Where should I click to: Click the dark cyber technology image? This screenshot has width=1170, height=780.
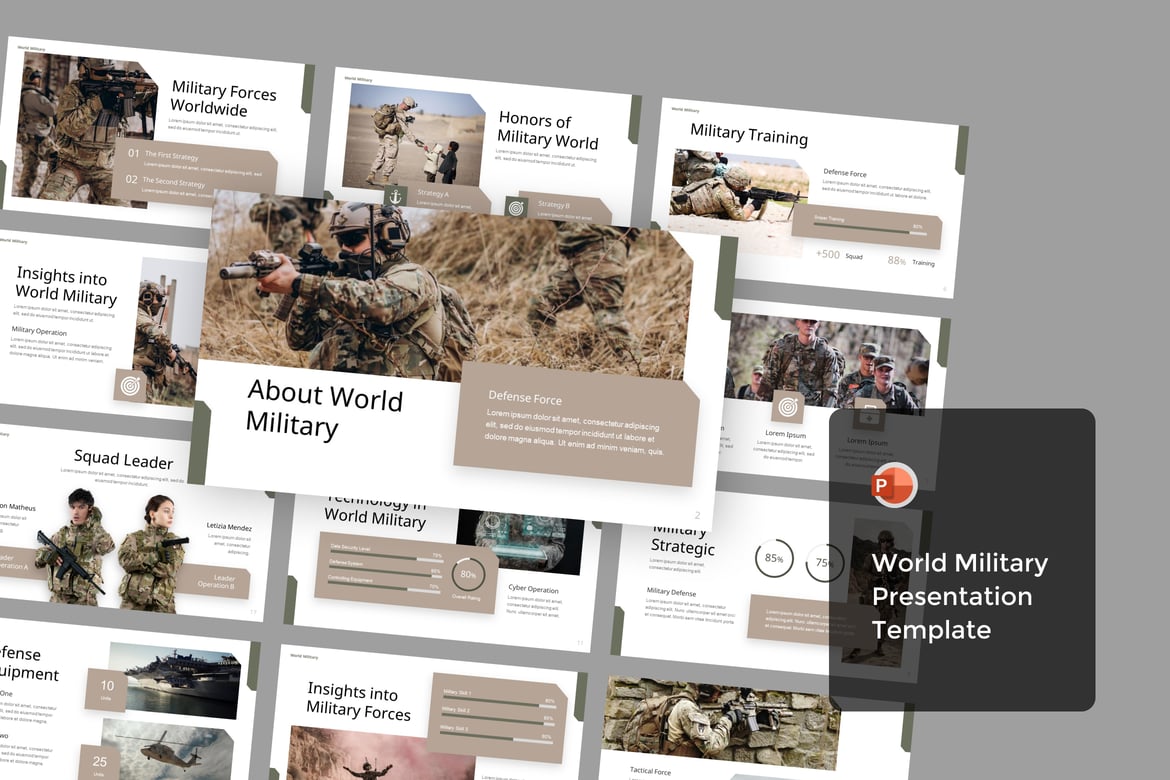[x=520, y=541]
